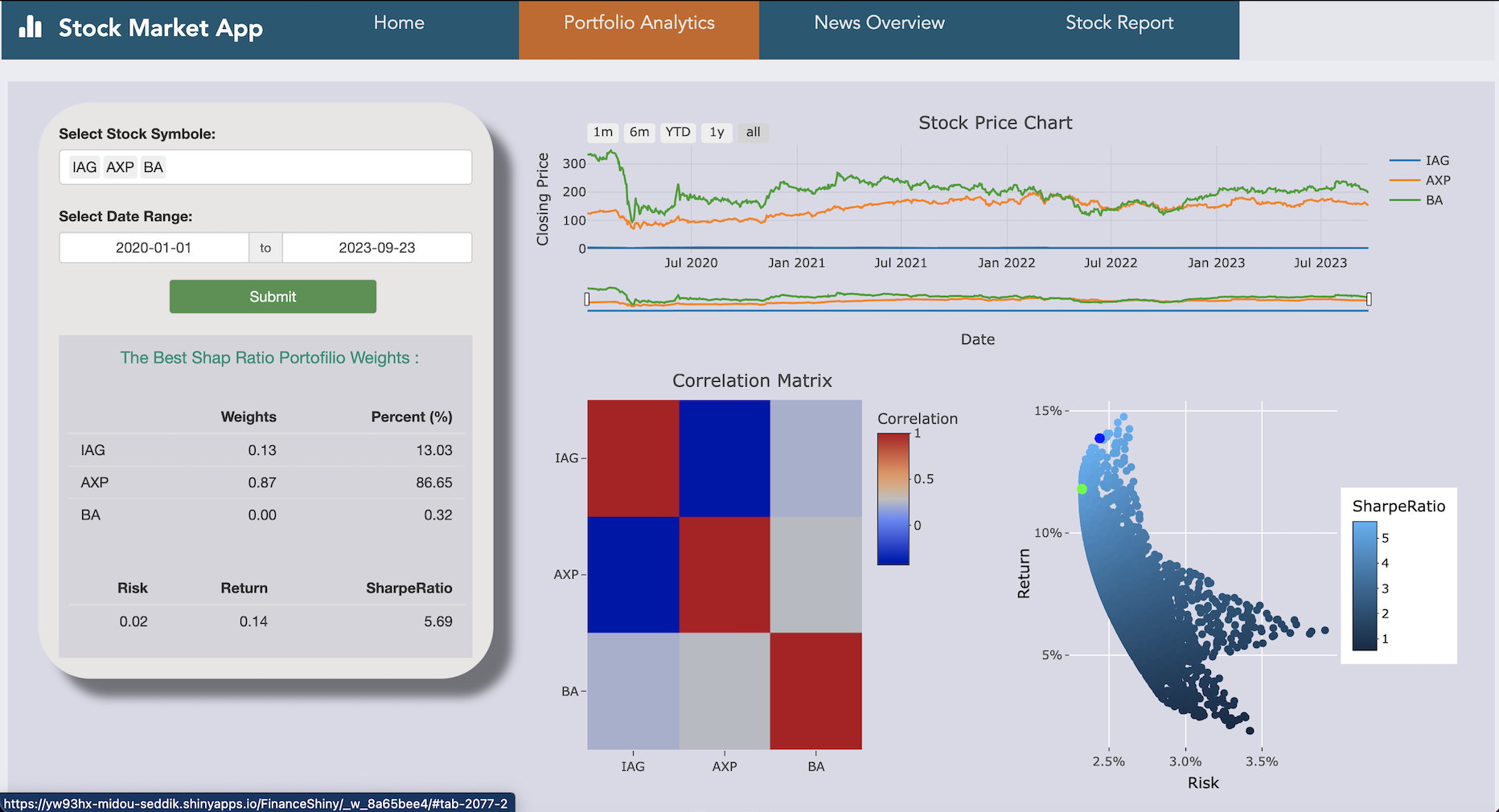1499x812 pixels.
Task: Click the AXP weight 0.87
Action: coord(262,482)
